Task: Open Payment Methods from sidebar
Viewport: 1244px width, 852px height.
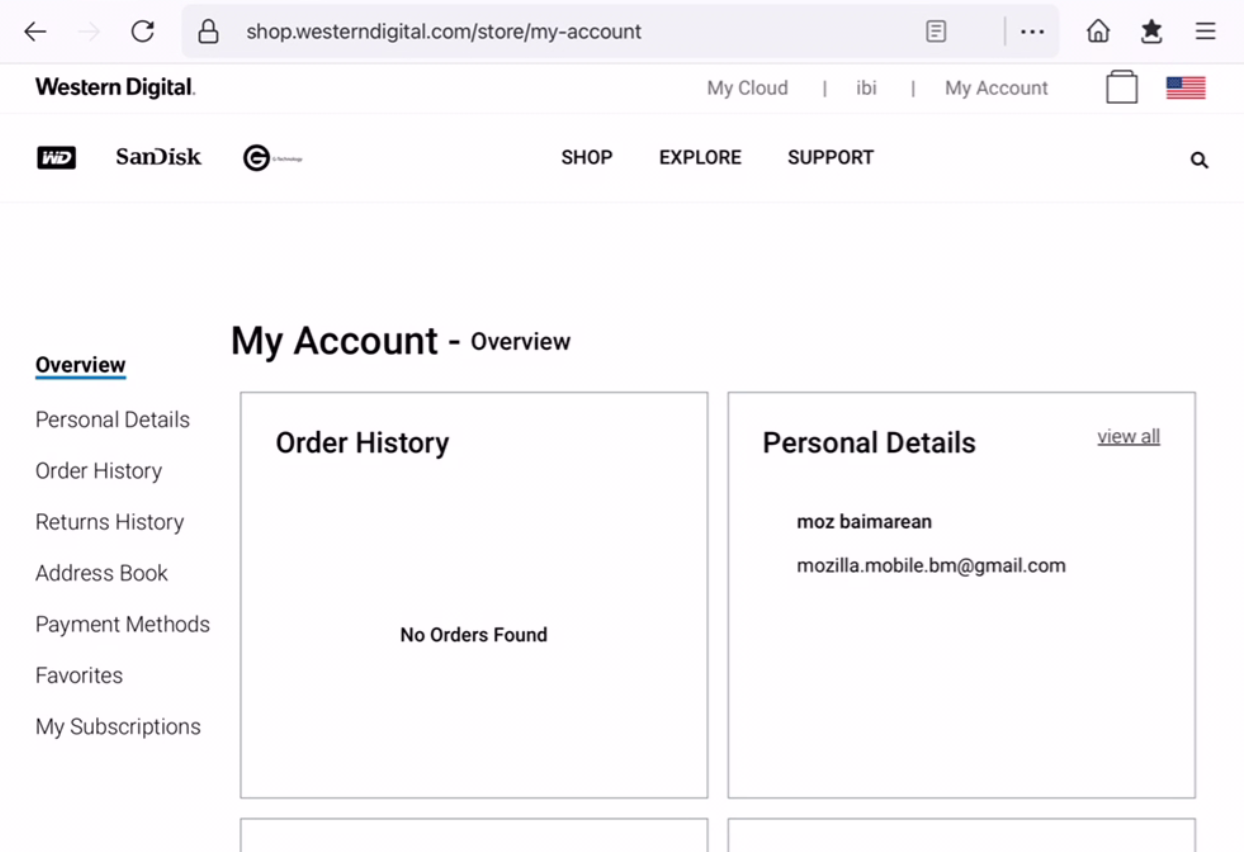Action: tap(122, 624)
